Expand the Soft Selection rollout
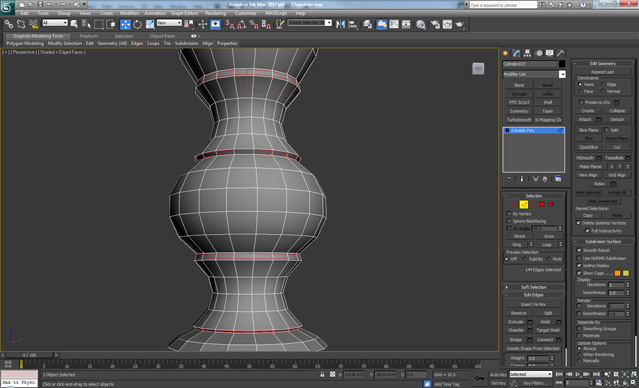Image resolution: width=639 pixels, height=388 pixels. click(x=533, y=287)
